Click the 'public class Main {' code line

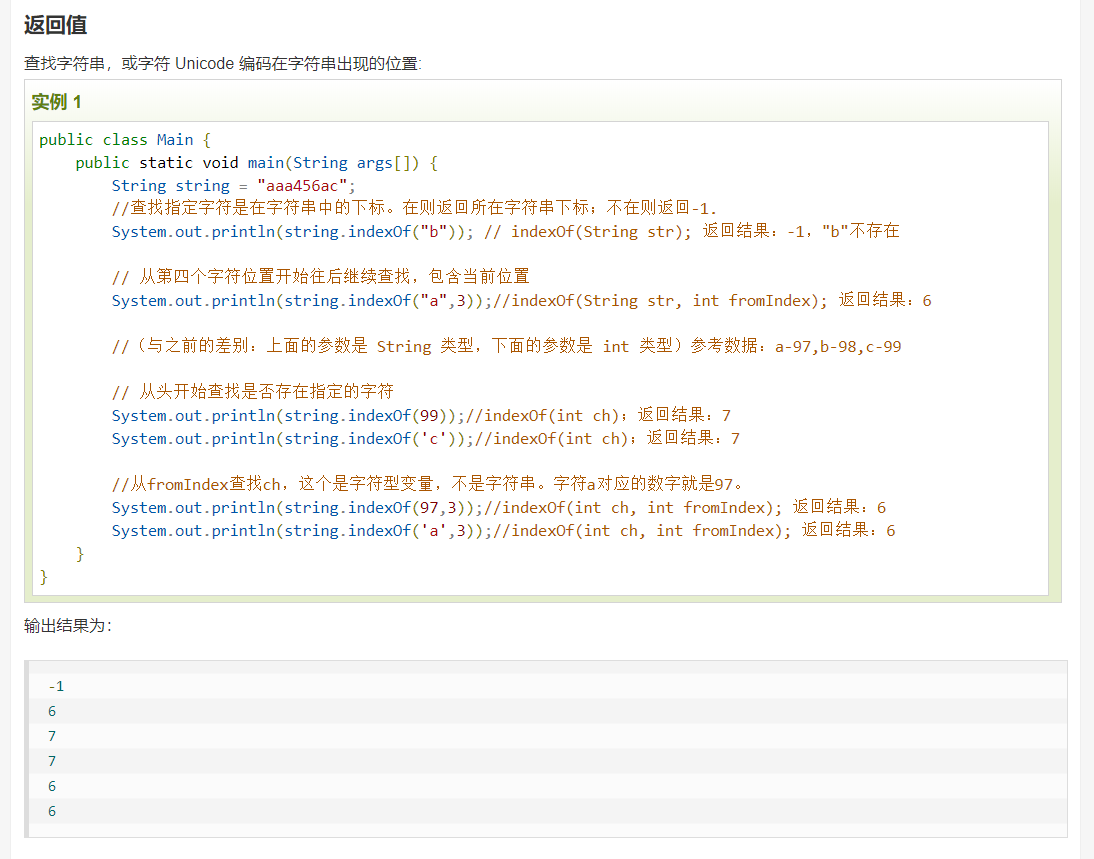tap(125, 140)
